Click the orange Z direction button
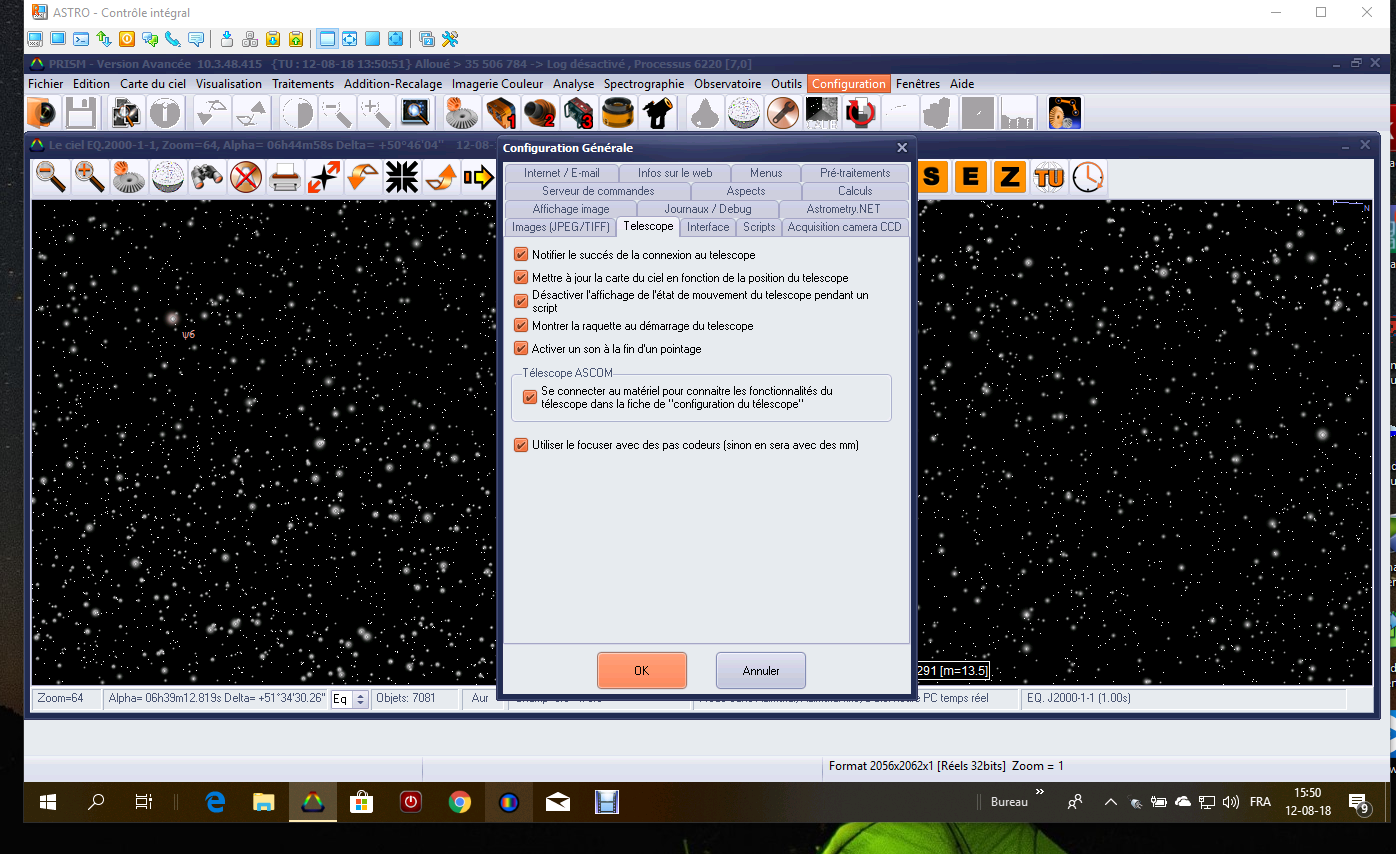The image size is (1396, 854). click(x=1009, y=178)
